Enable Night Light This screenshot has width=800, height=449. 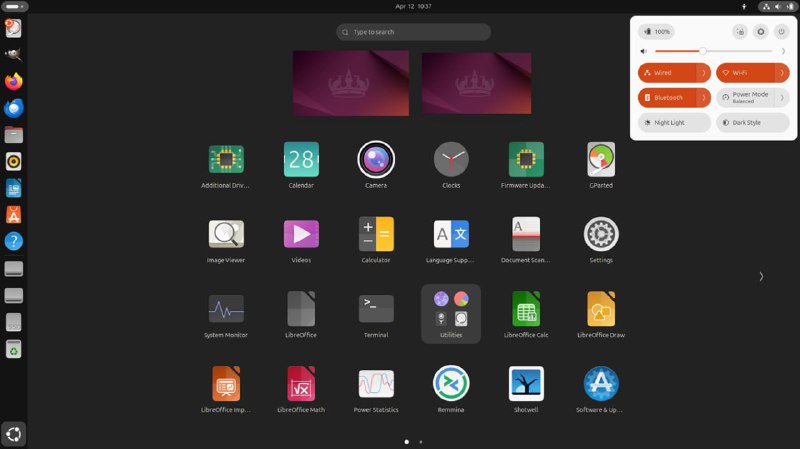(674, 122)
